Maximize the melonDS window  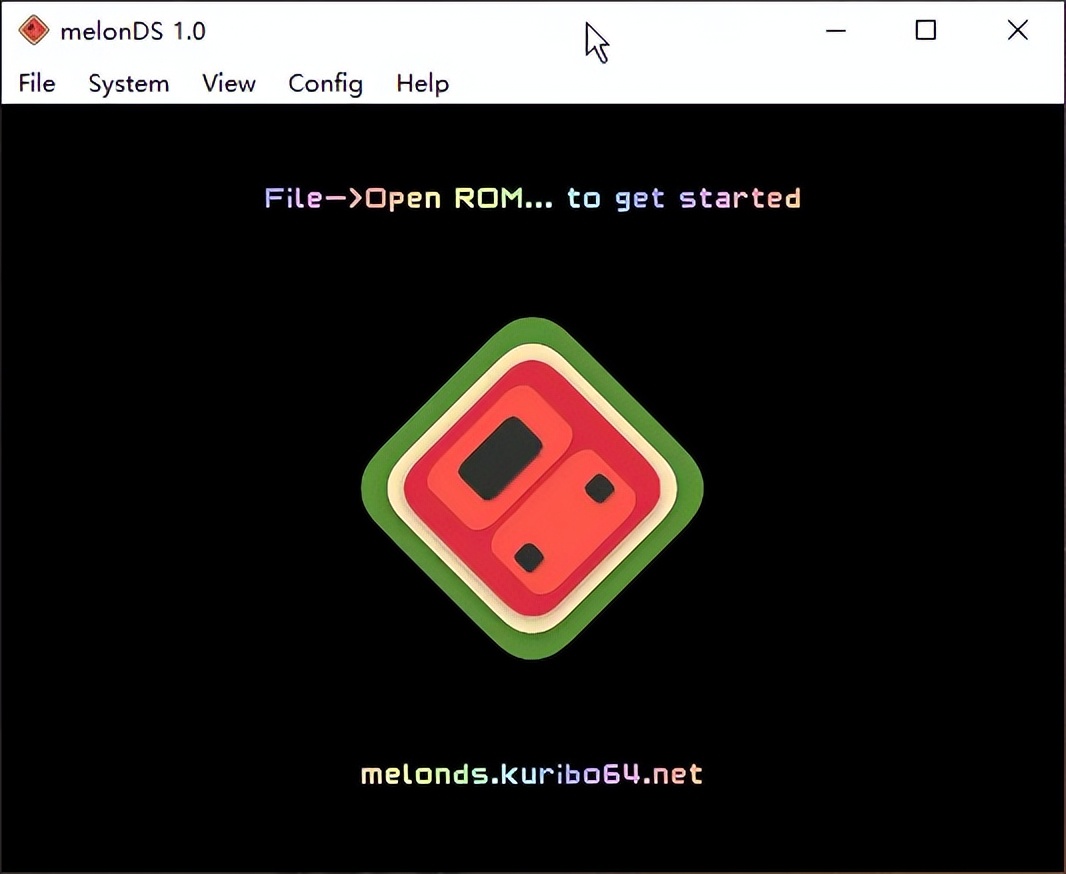pos(926,31)
